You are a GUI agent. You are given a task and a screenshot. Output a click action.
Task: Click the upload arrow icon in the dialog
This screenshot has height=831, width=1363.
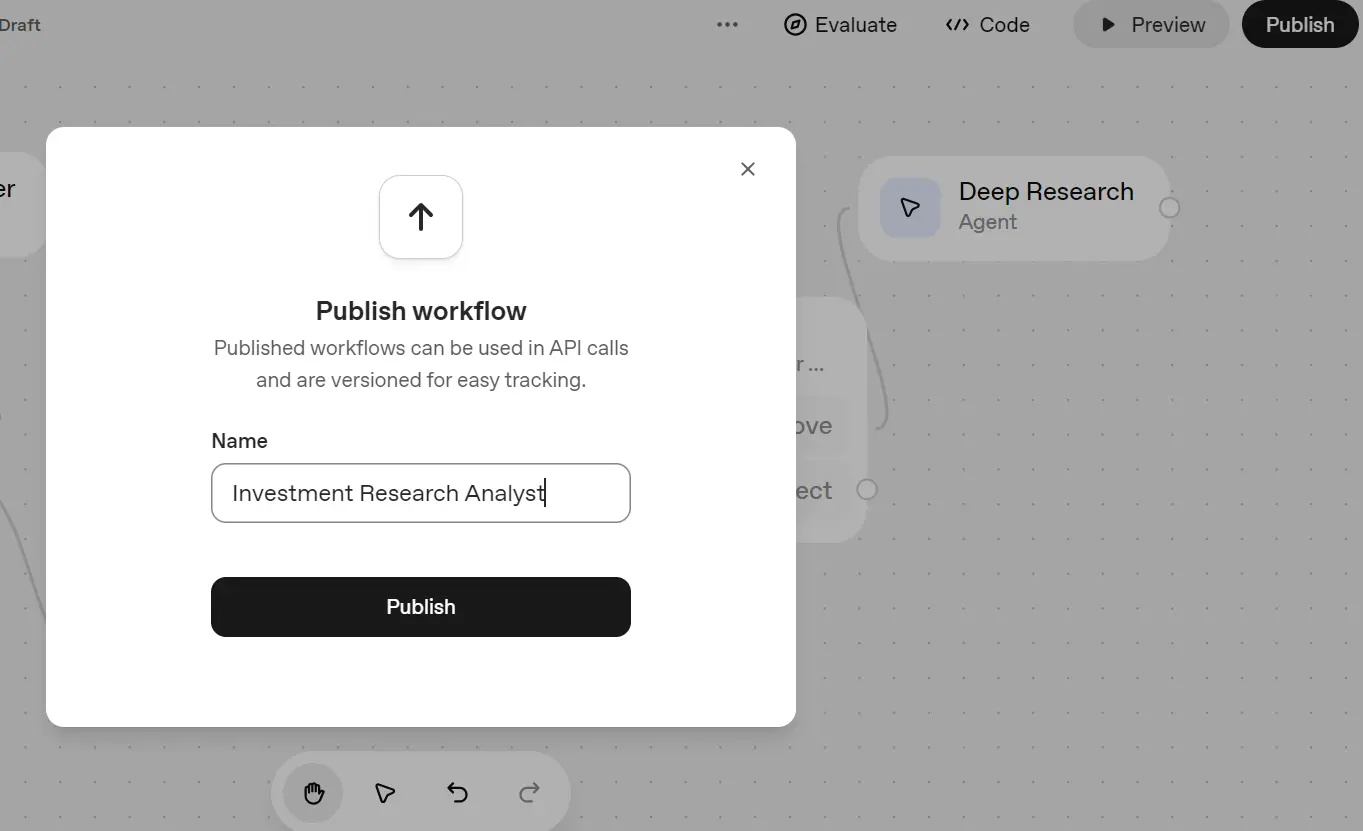(420, 216)
